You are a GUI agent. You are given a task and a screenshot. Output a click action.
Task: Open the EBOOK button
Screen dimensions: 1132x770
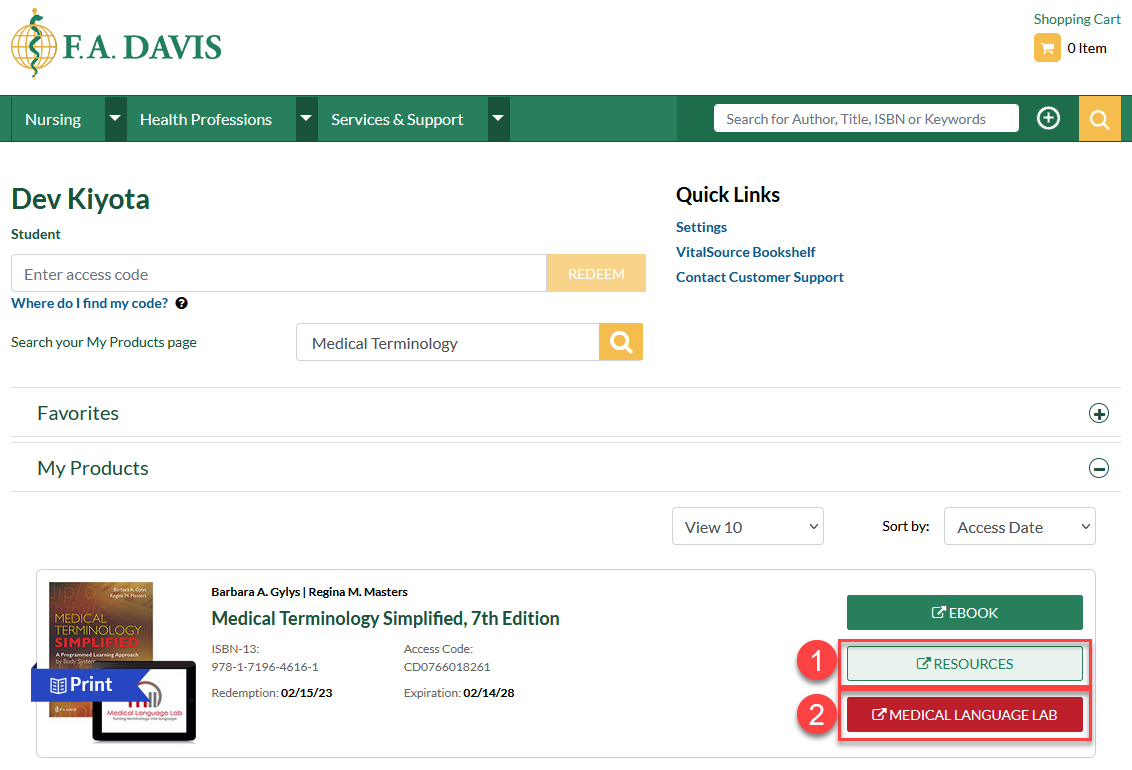point(965,613)
